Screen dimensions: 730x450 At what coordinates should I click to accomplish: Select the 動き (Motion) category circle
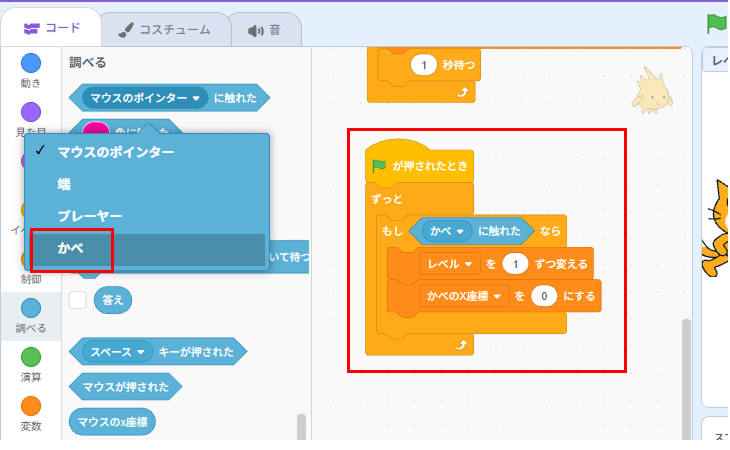pos(31,64)
